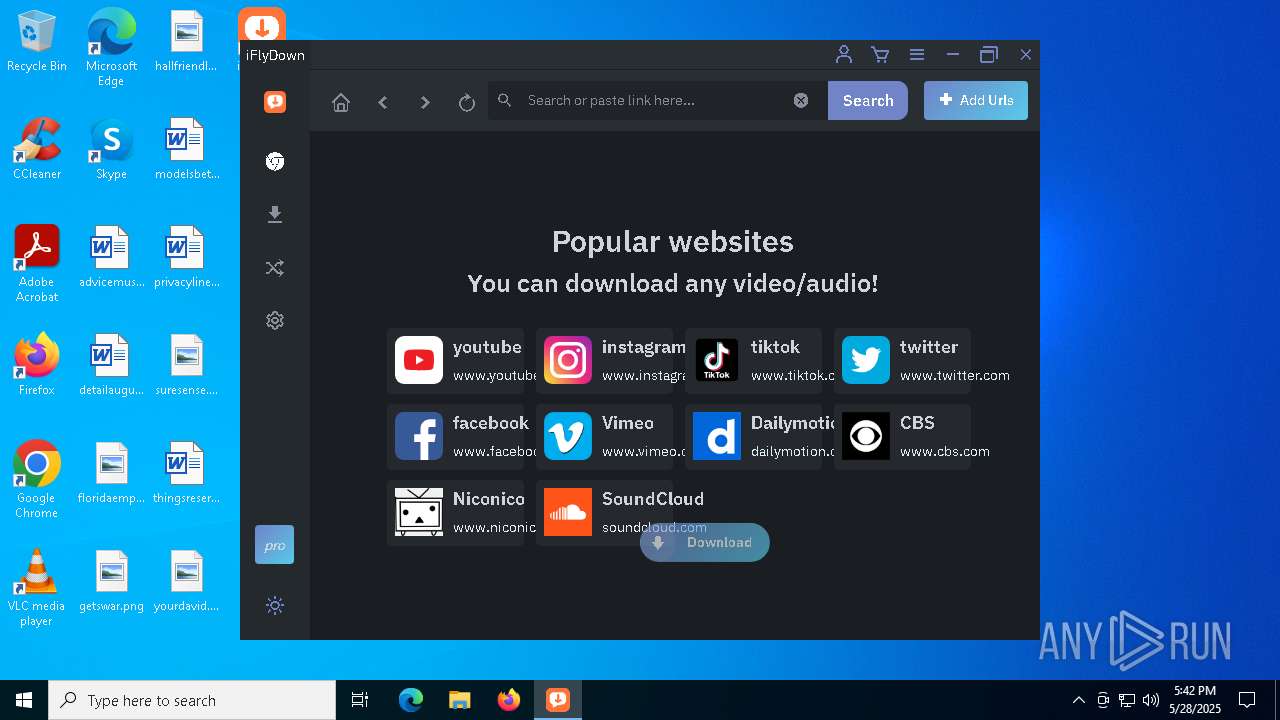Select VLC media player desktop shortcut
The height and width of the screenshot is (720, 1280).
pos(37,588)
